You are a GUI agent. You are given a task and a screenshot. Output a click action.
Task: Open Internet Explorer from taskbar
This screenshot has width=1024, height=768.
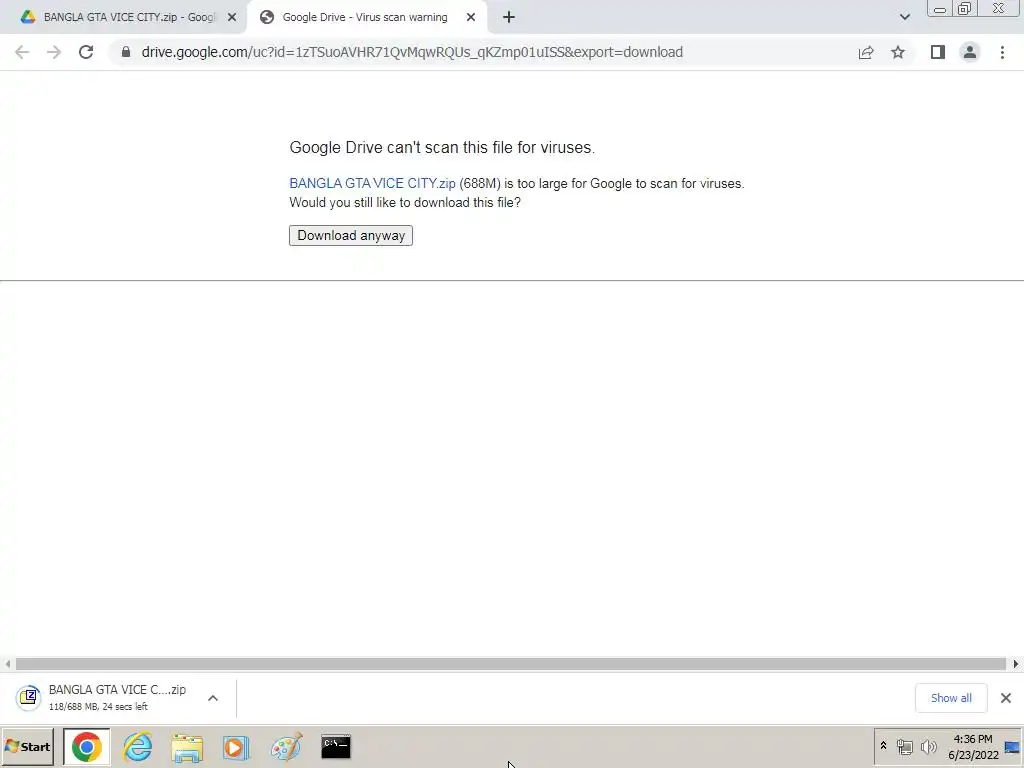click(x=138, y=747)
